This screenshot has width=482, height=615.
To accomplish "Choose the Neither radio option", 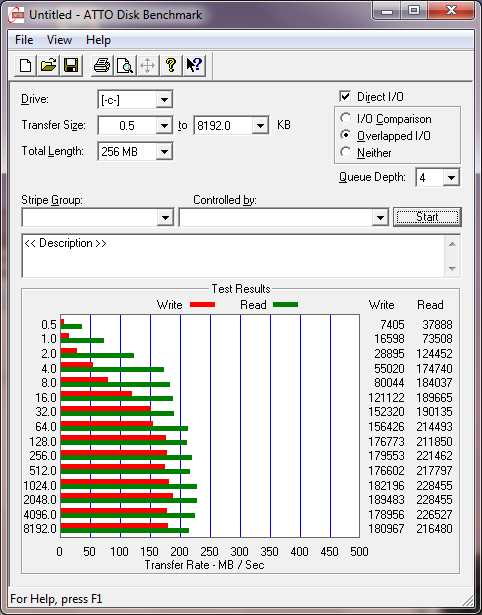I will pos(346,152).
